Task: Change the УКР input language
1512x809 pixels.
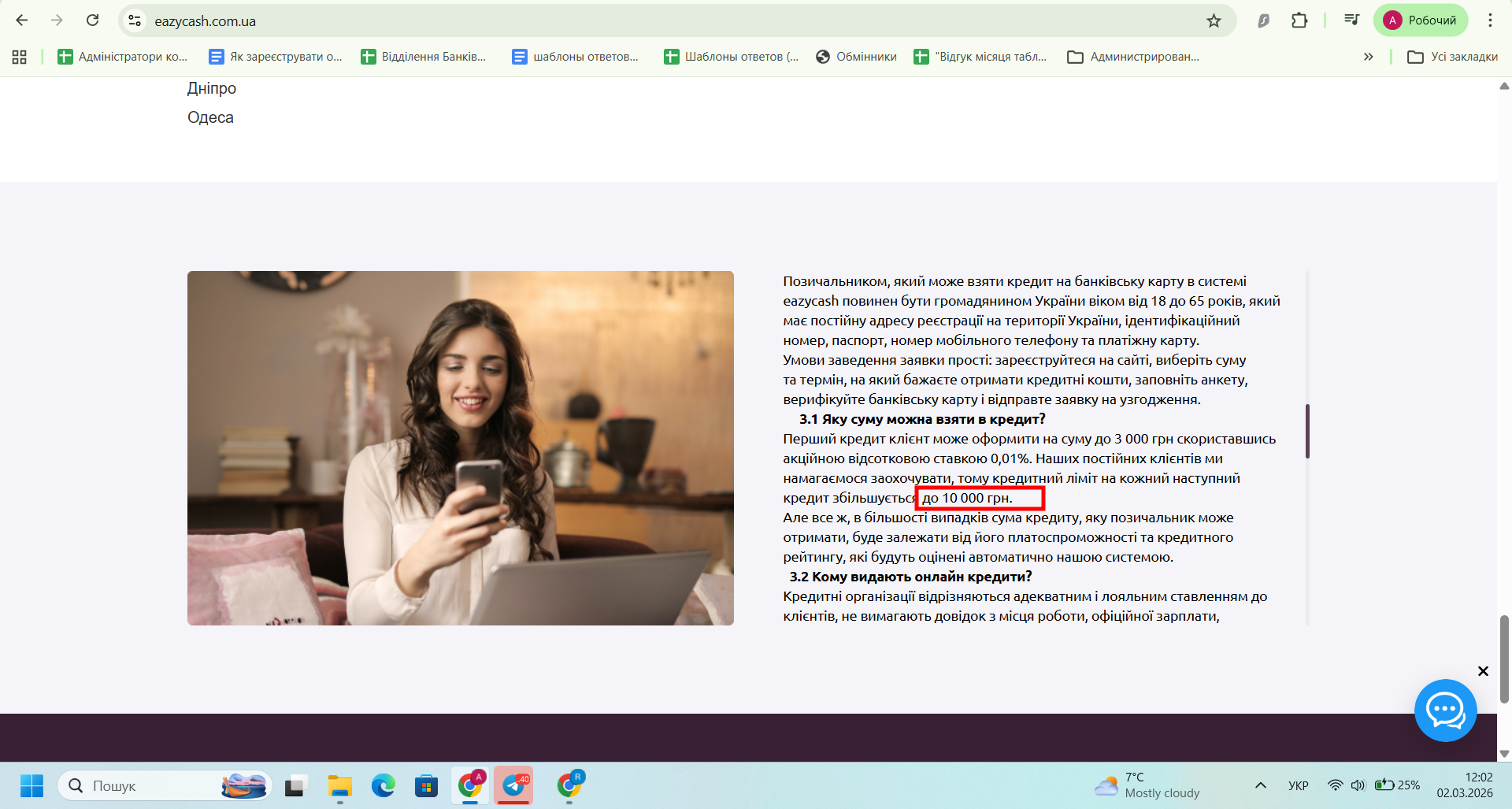Action: tap(1298, 785)
